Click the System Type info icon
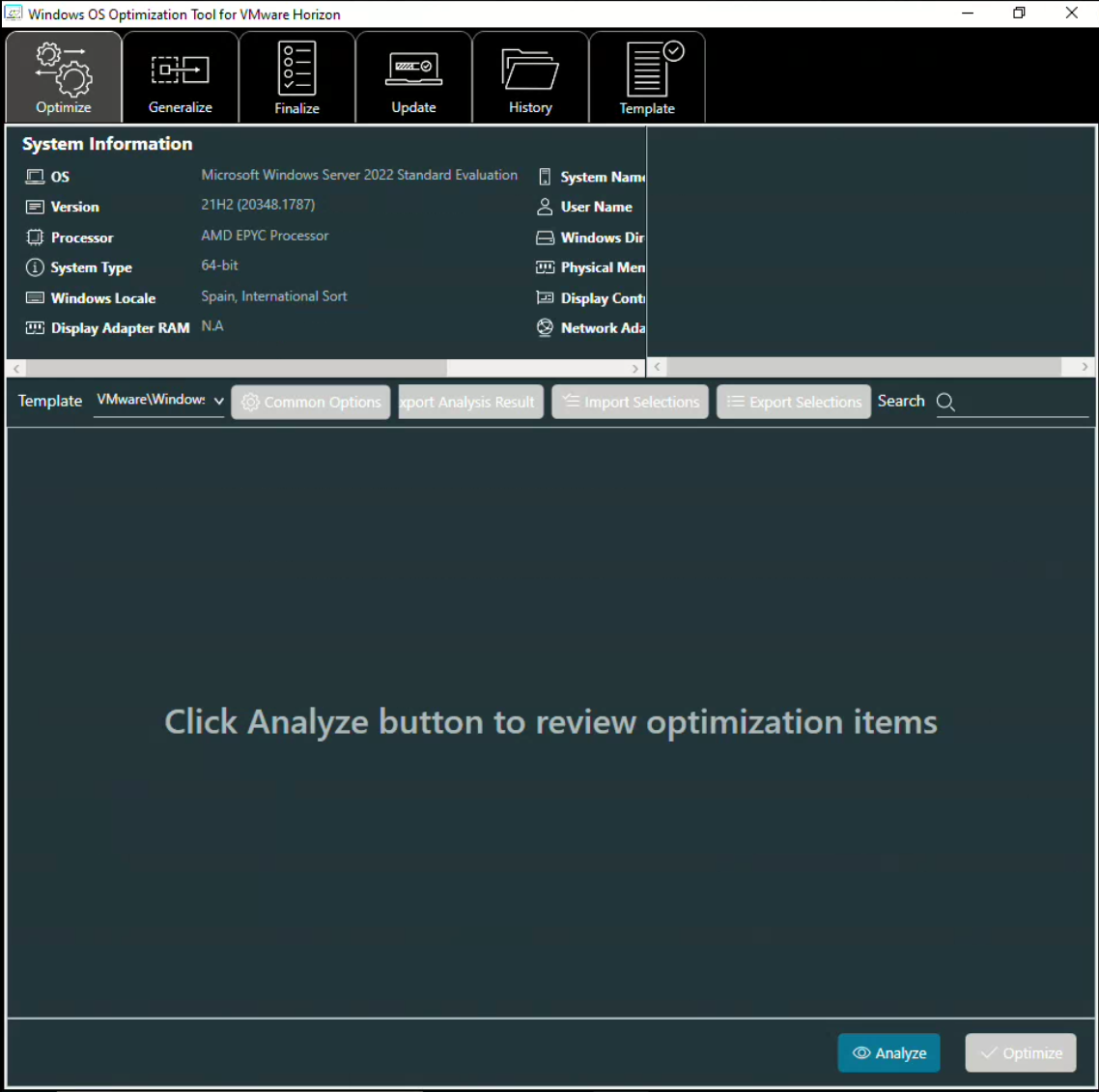Image resolution: width=1099 pixels, height=1092 pixels. (x=35, y=267)
